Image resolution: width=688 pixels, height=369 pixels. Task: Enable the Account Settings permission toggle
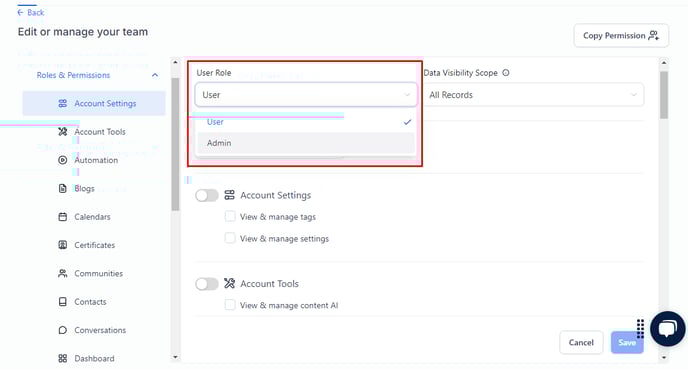(x=207, y=195)
